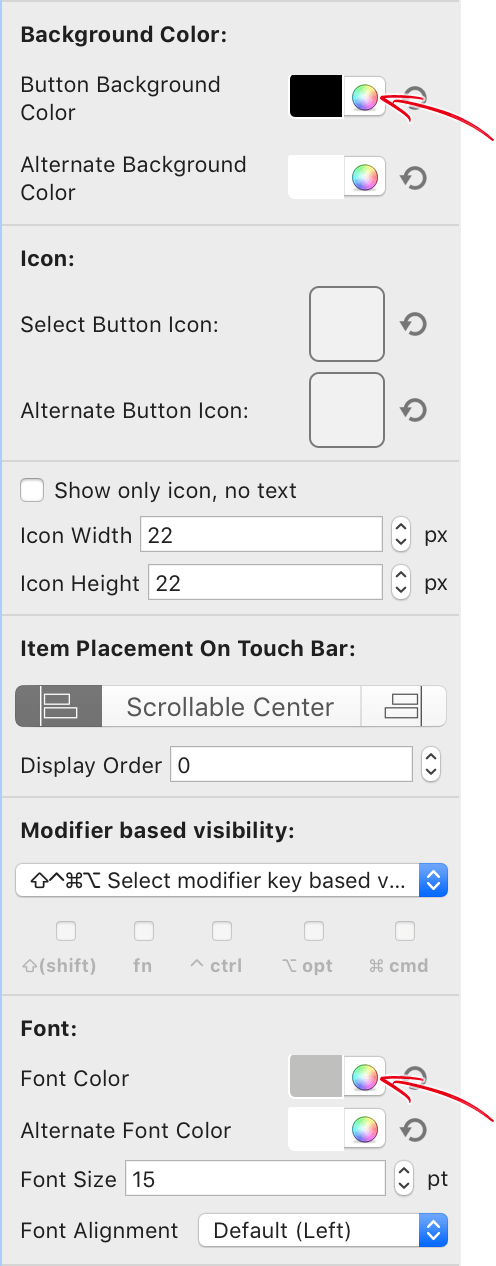Adjust the Icon Width stepper arrows
The width and height of the screenshot is (496, 1266).
[x=401, y=534]
